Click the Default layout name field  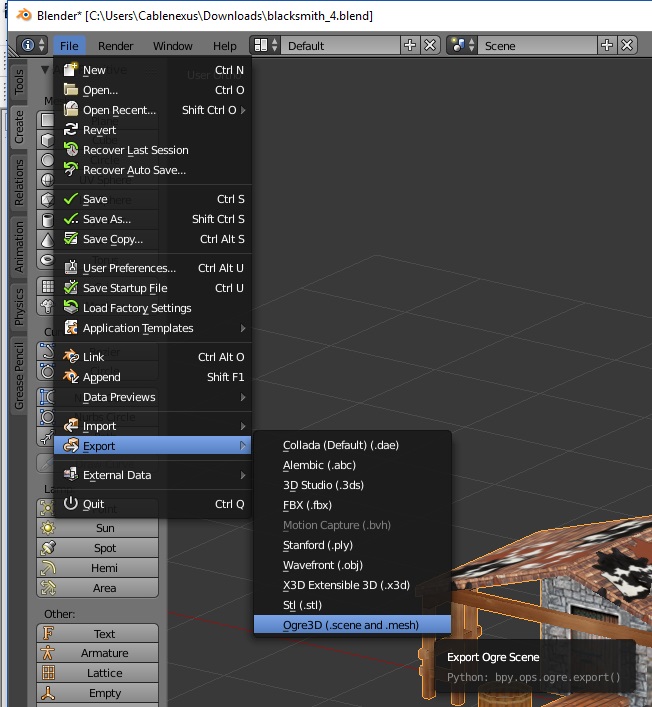tap(340, 46)
